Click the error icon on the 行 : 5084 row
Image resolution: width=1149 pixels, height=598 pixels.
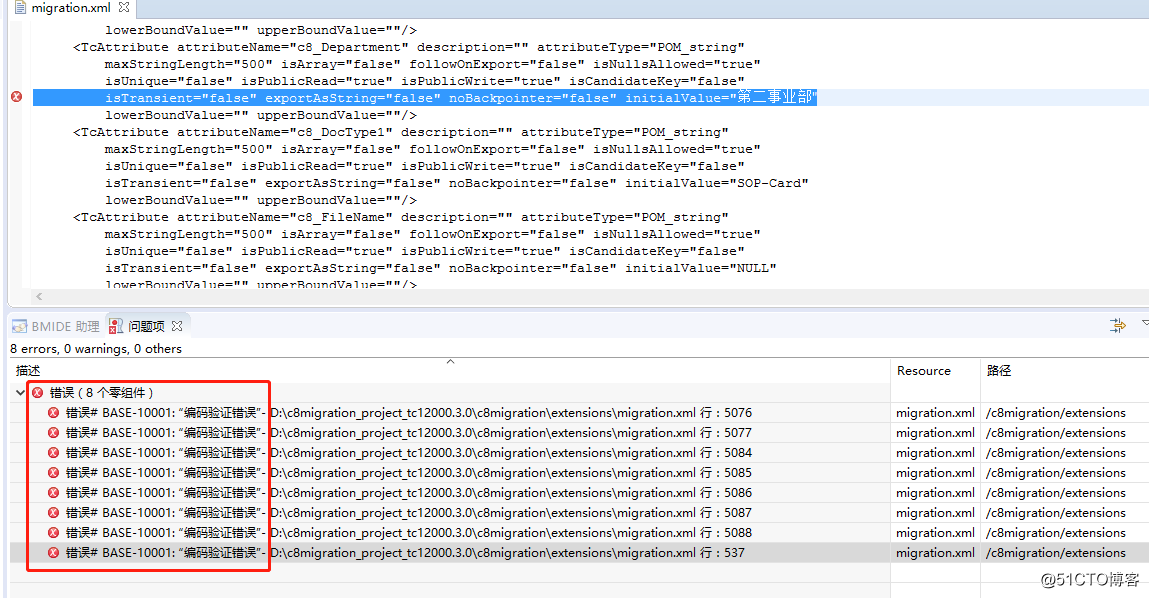(53, 453)
